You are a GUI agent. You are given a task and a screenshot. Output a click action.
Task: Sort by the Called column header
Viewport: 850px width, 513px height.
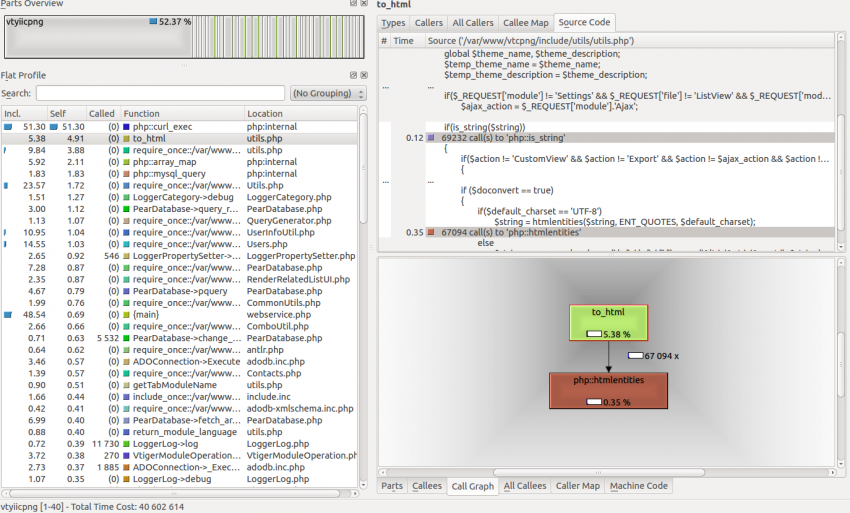click(x=102, y=113)
